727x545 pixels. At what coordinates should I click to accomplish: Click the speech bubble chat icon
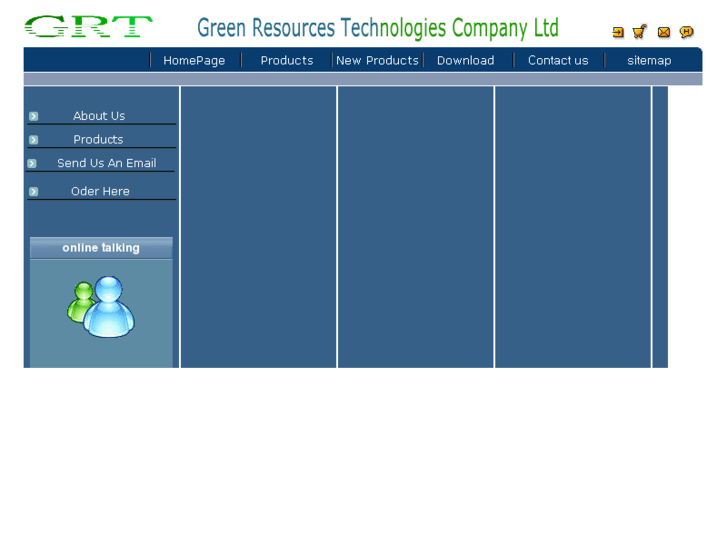point(686,32)
